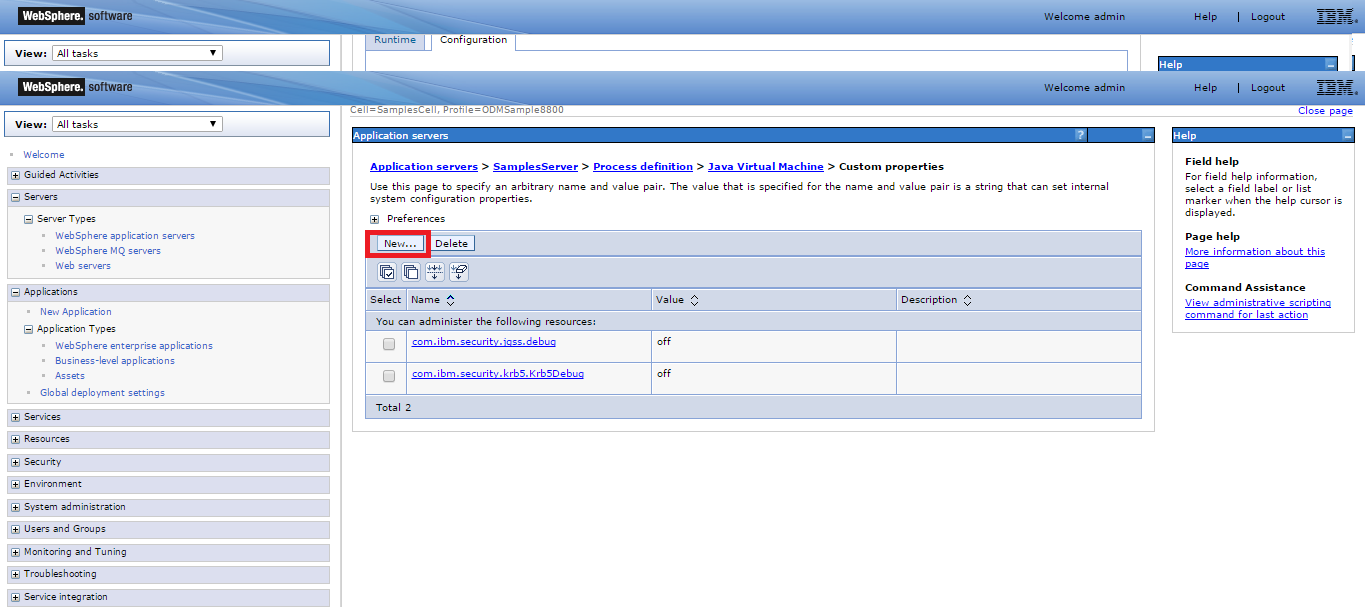
Task: Clear the filter value
Action: (459, 271)
